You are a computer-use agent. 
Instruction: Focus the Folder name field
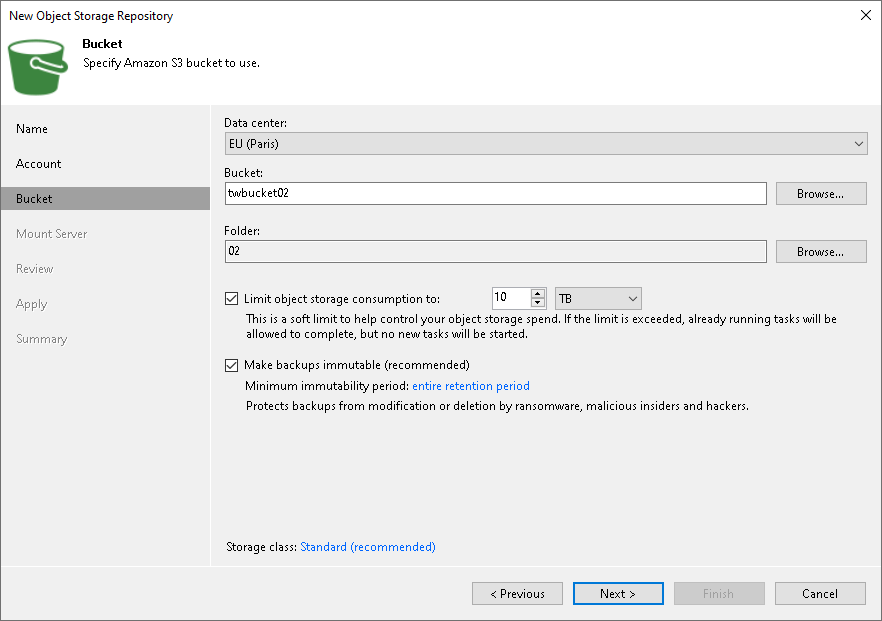click(x=496, y=251)
